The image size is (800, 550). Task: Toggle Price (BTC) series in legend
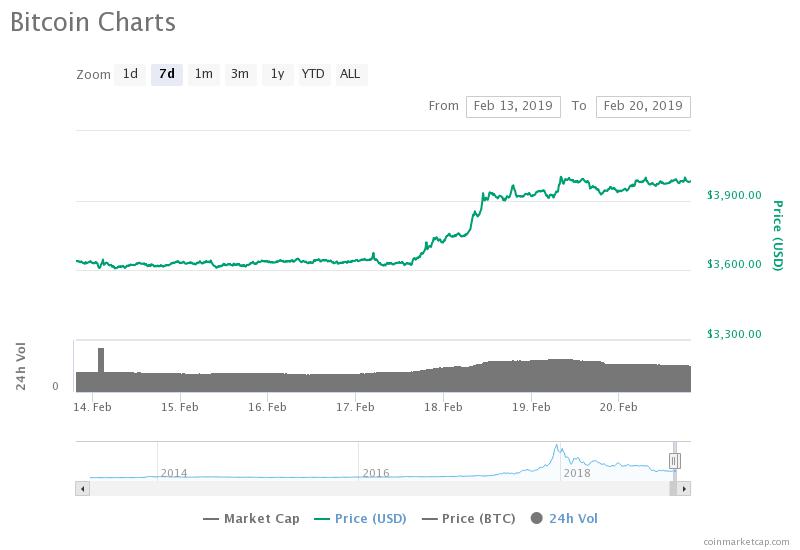tap(468, 519)
